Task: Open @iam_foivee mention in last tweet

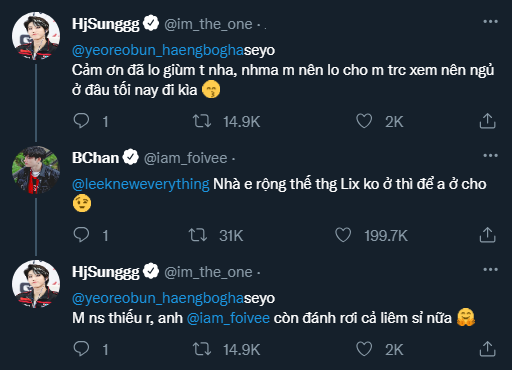Action: [228, 318]
